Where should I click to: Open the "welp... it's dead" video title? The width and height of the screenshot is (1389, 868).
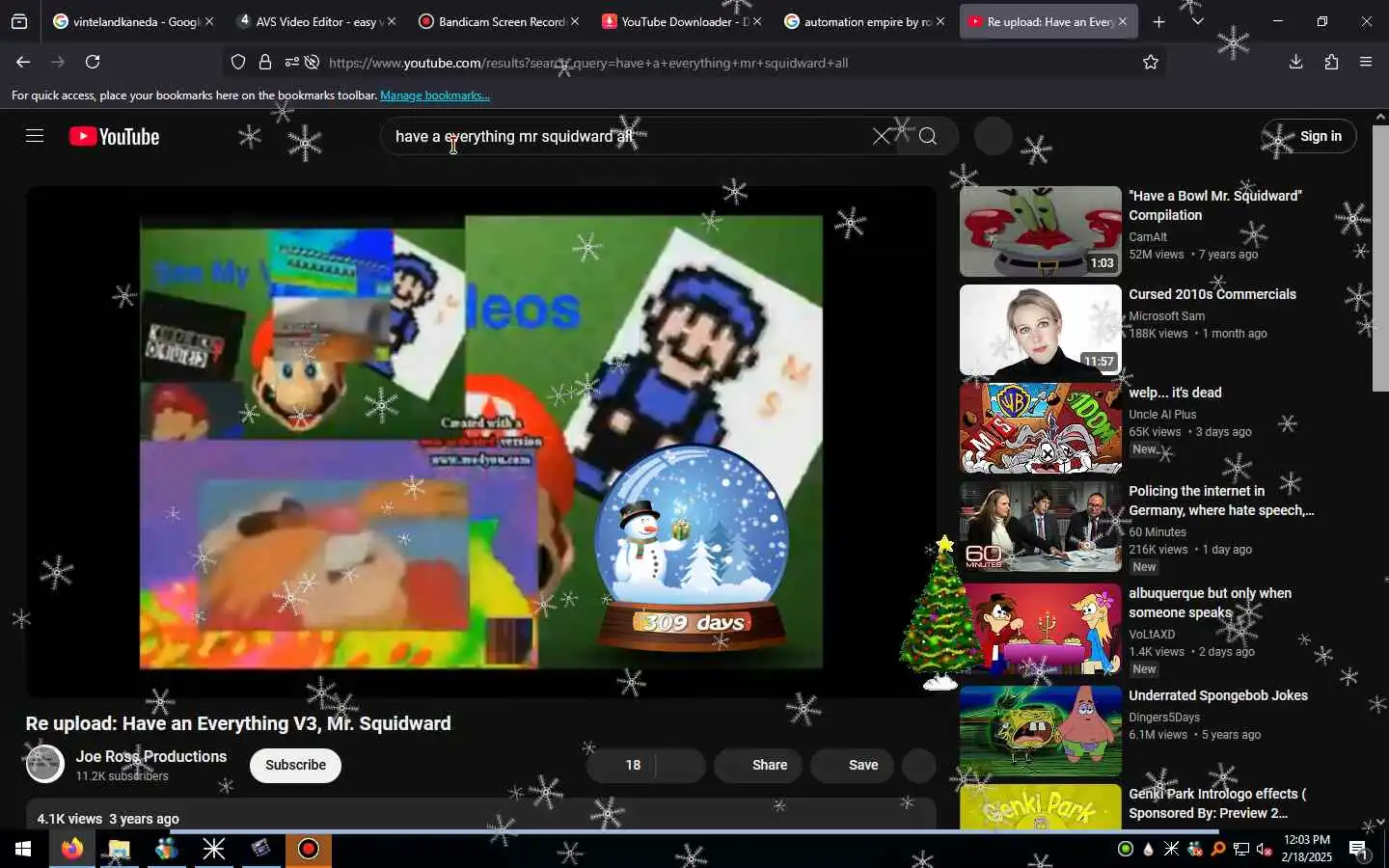[1175, 393]
